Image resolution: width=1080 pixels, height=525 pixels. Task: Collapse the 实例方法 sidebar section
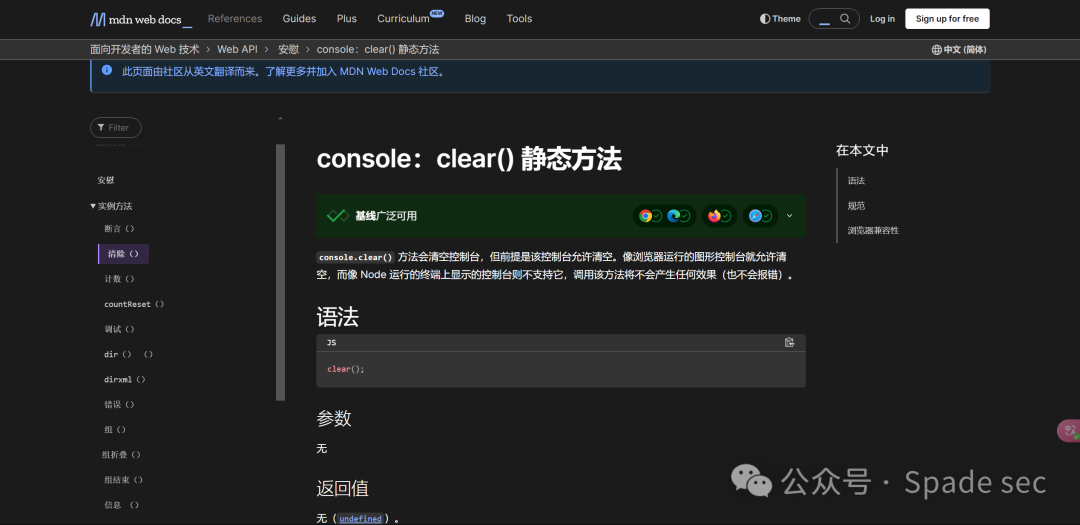point(111,206)
